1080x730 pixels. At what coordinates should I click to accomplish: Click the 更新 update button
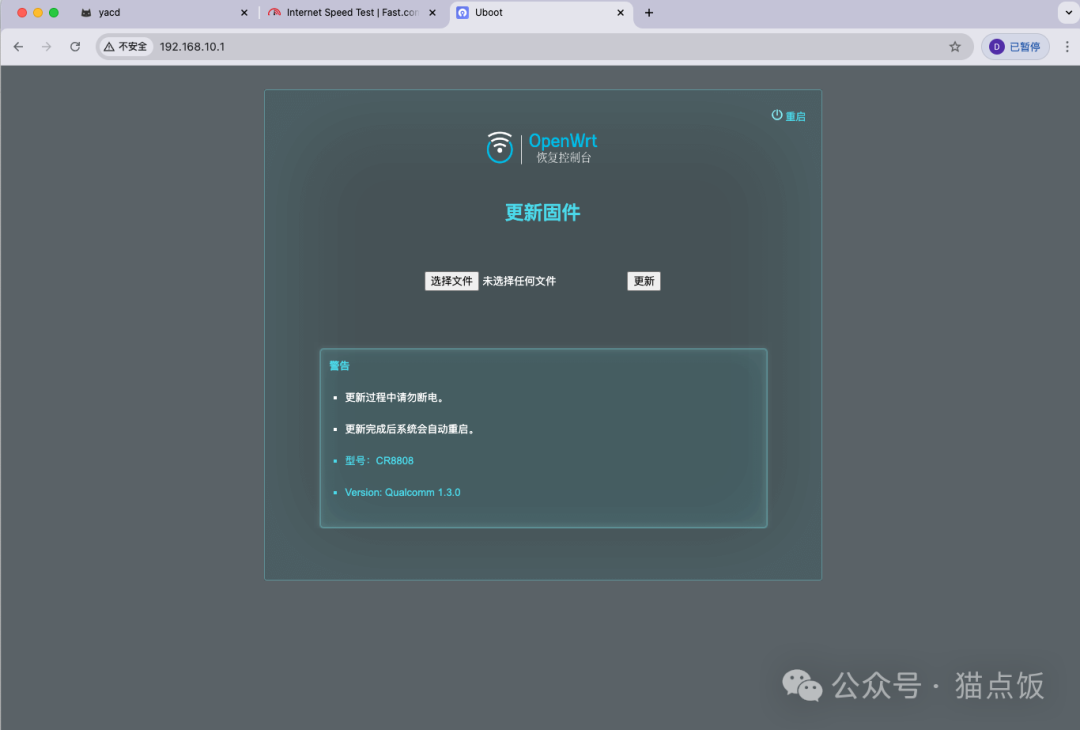pos(643,281)
